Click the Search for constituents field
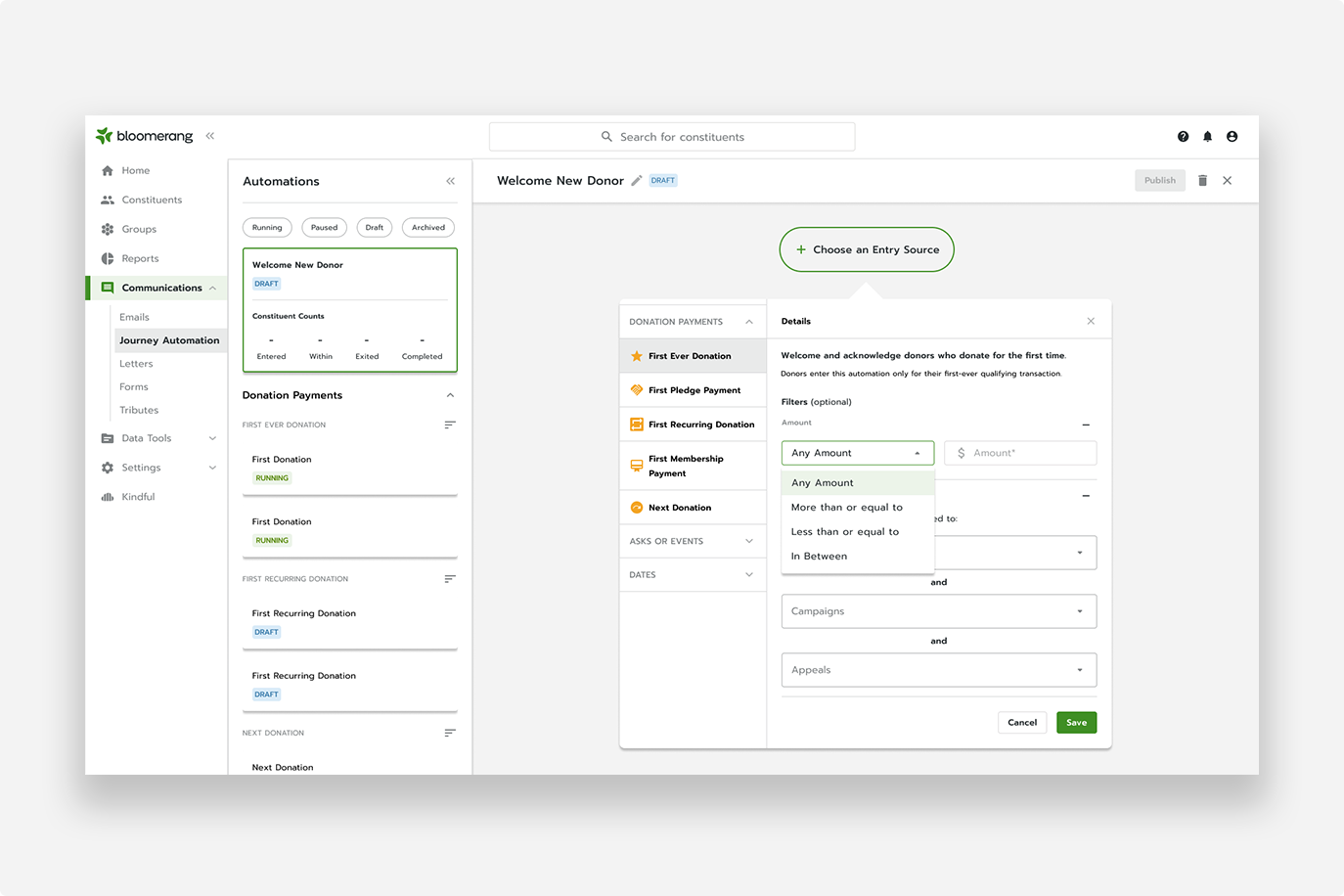The image size is (1344, 896). [x=672, y=137]
